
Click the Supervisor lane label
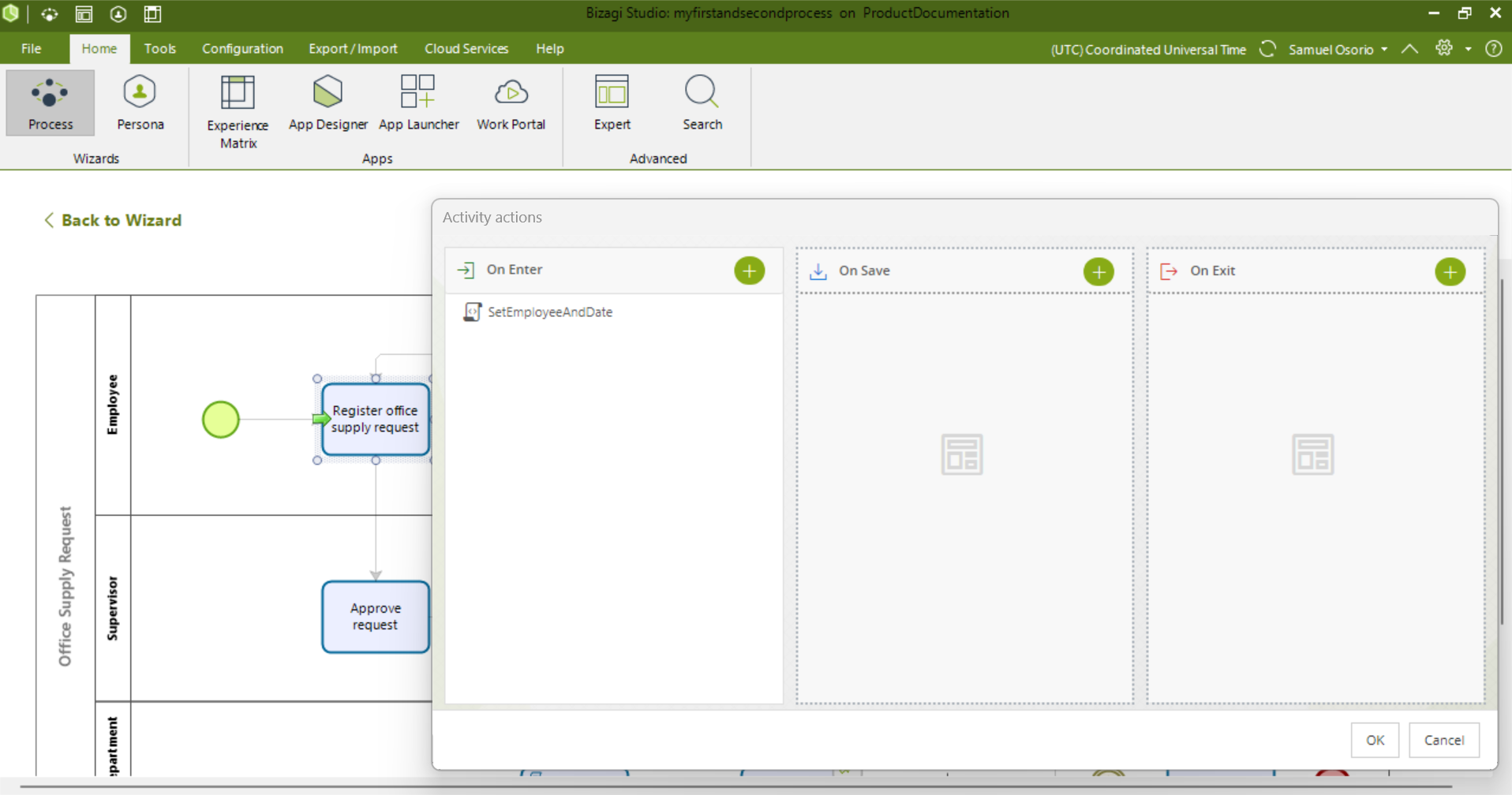point(113,608)
